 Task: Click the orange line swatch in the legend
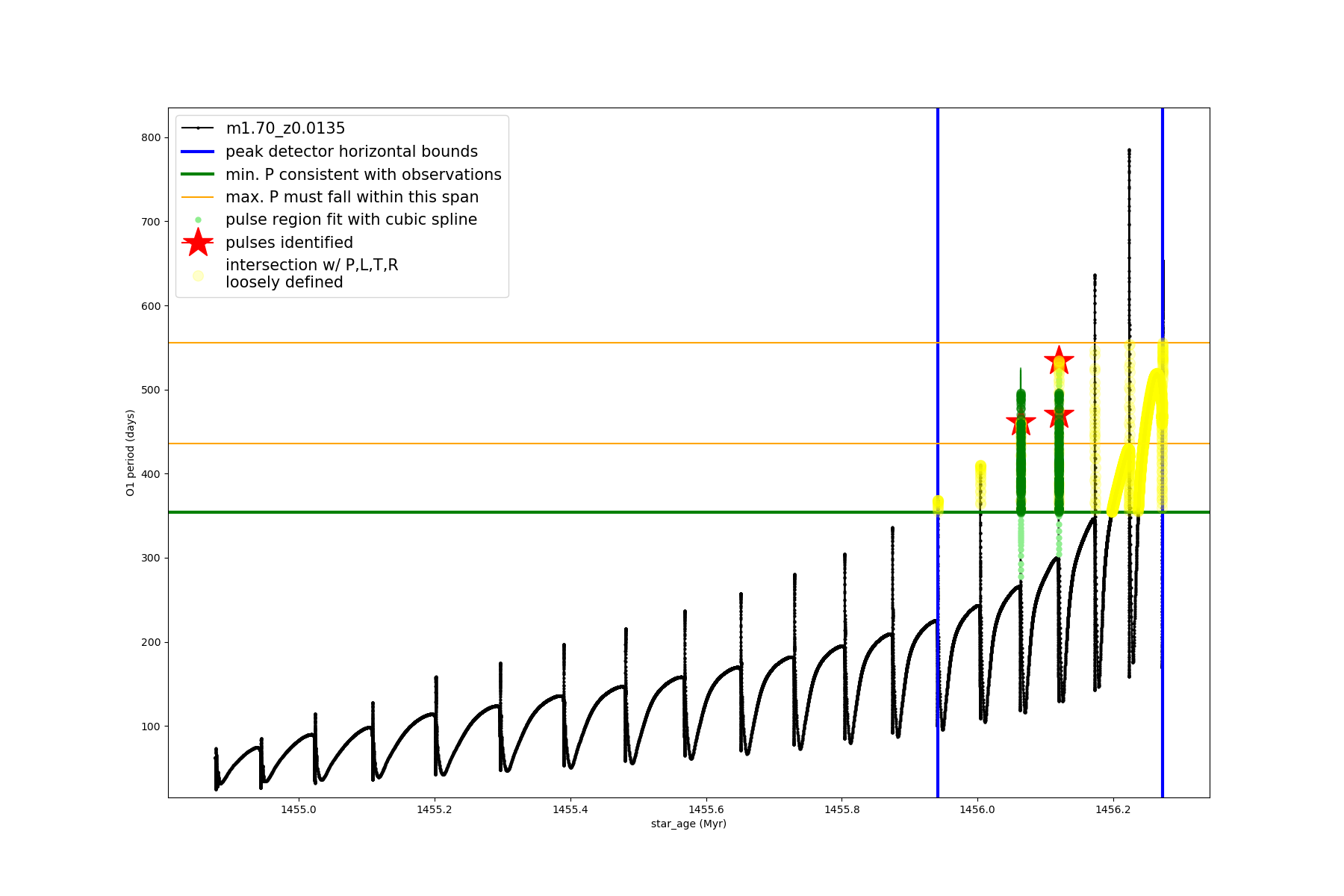[198, 197]
